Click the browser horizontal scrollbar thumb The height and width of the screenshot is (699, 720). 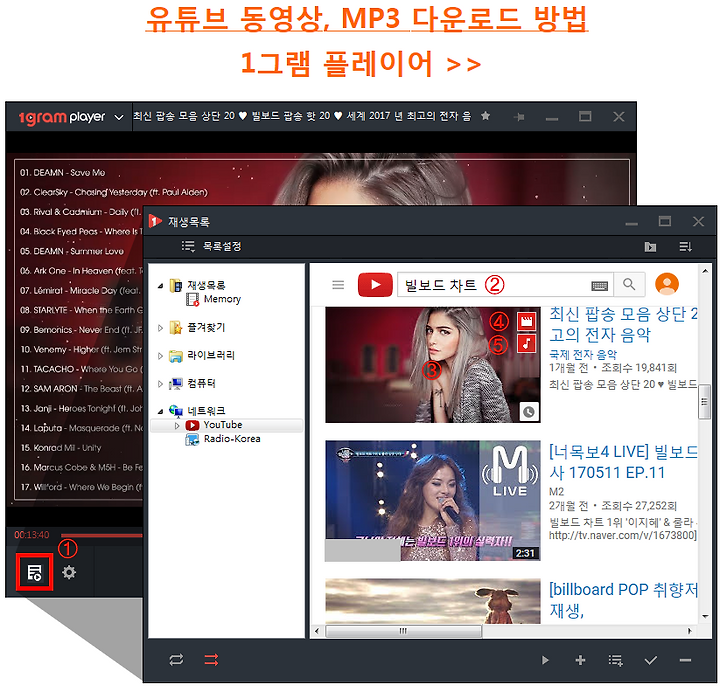click(404, 631)
